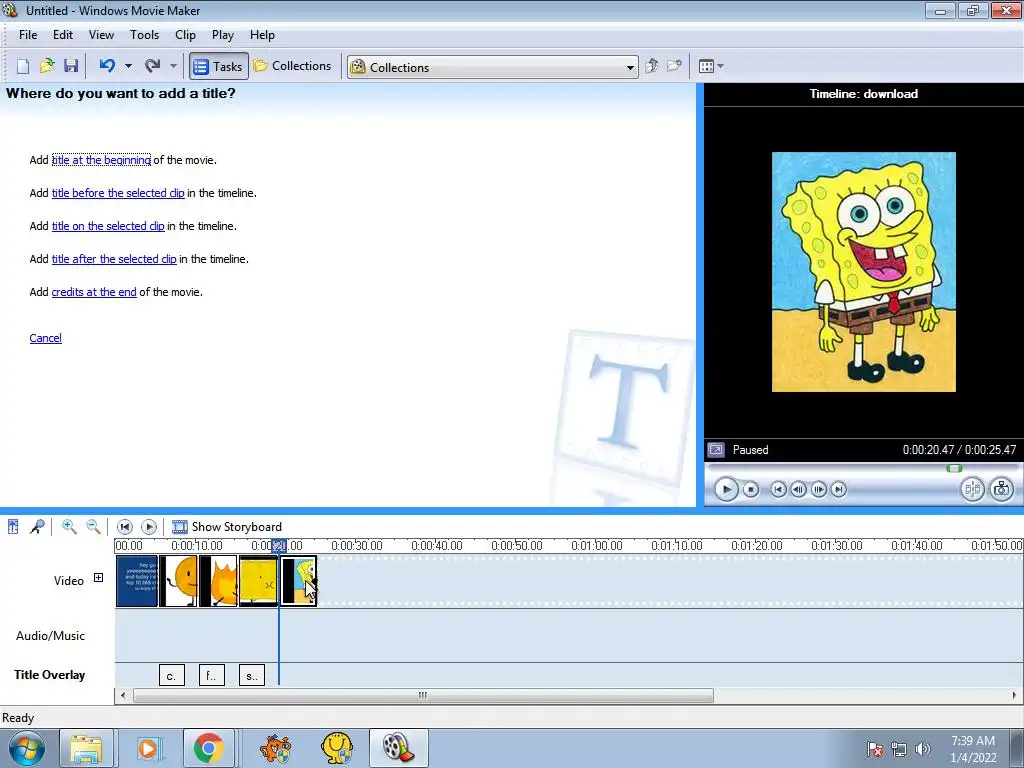1024x768 pixels.
Task: Open the undo history dropdown arrow
Action: click(x=128, y=66)
